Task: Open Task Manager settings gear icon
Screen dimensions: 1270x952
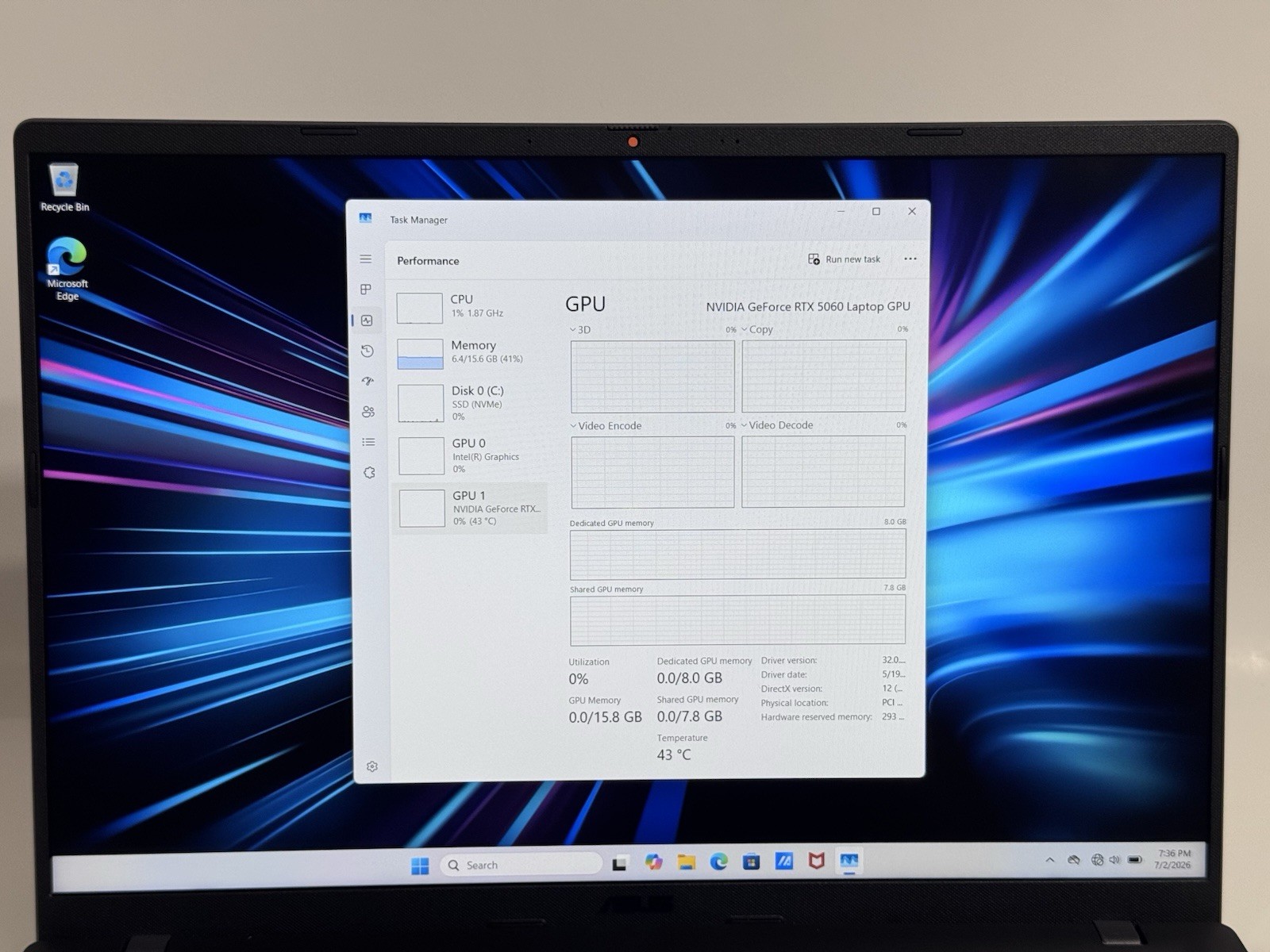Action: point(372,766)
